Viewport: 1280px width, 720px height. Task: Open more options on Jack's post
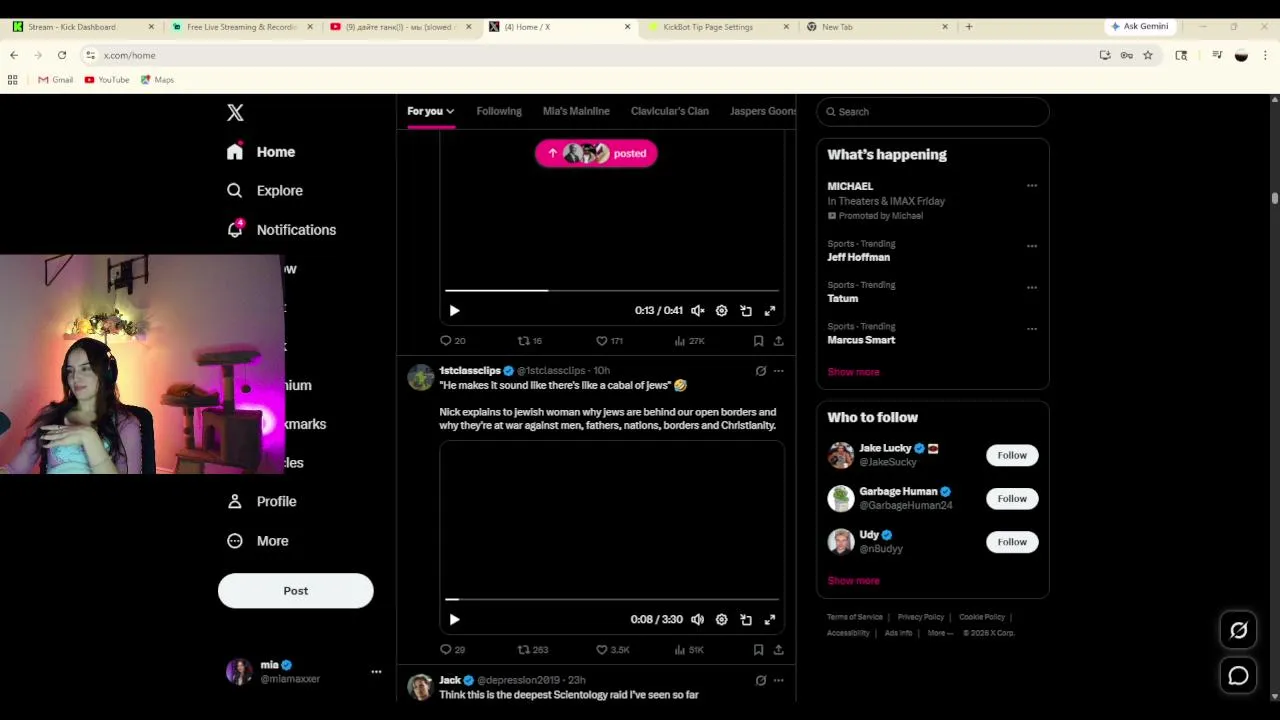(779, 680)
